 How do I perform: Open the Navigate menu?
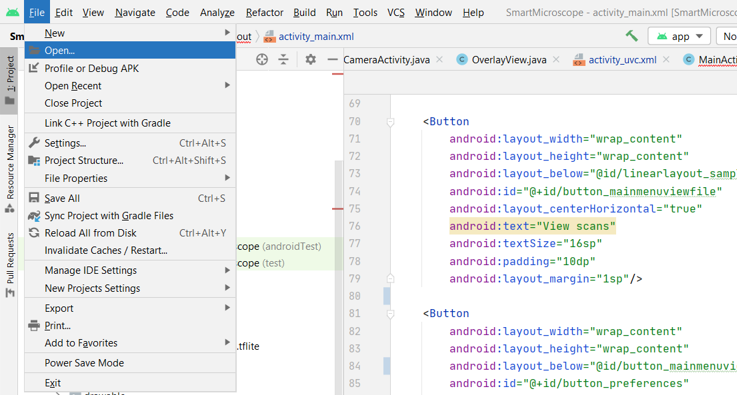click(135, 12)
